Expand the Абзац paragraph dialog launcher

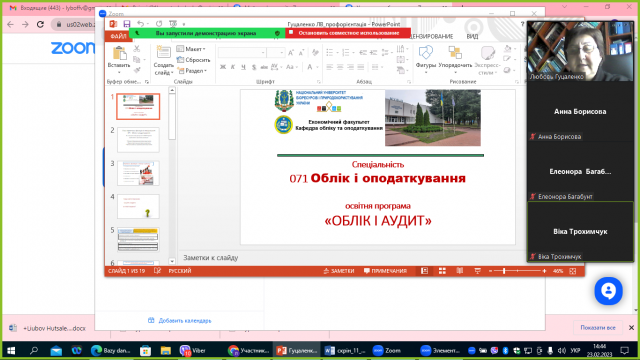(x=409, y=82)
